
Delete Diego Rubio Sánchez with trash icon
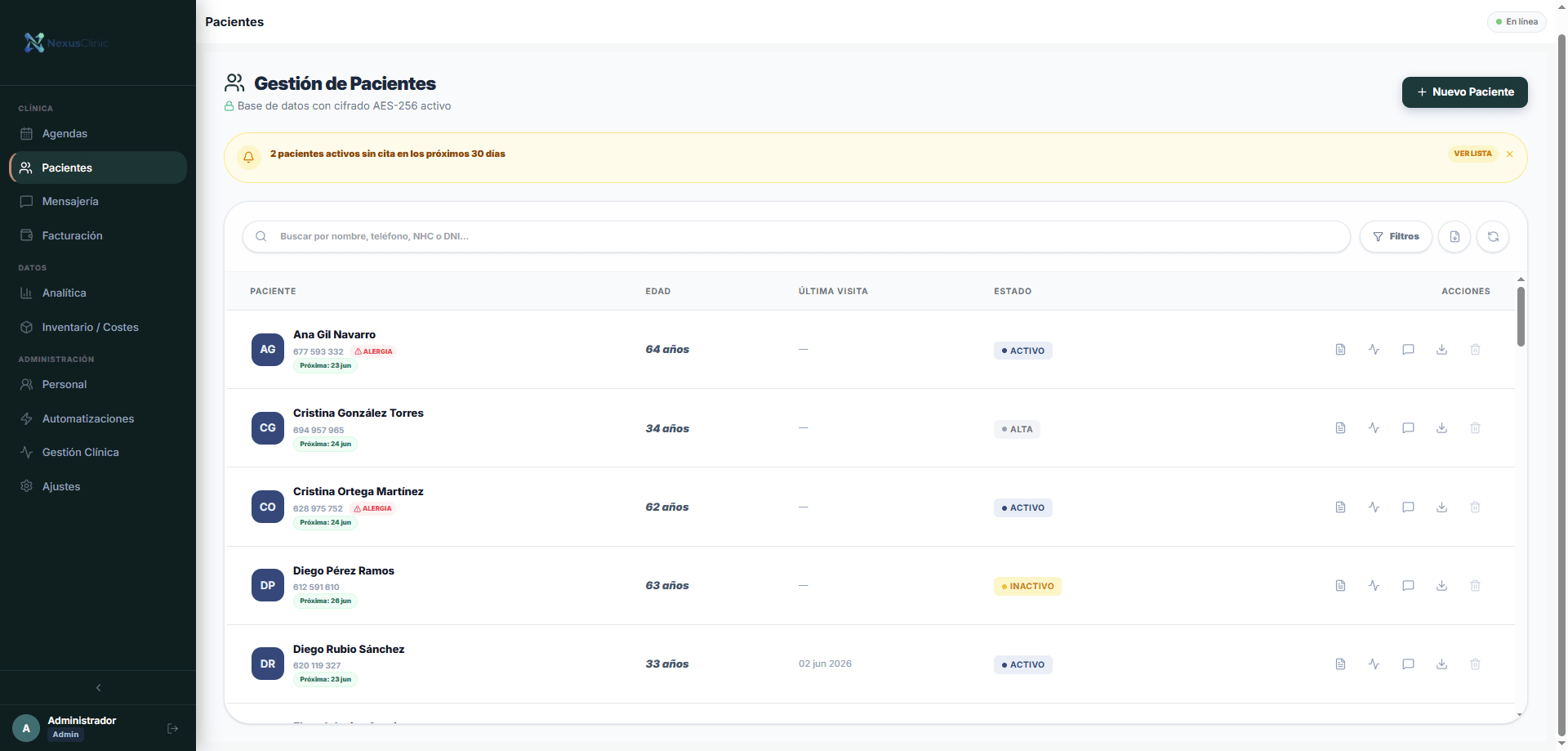click(1476, 664)
